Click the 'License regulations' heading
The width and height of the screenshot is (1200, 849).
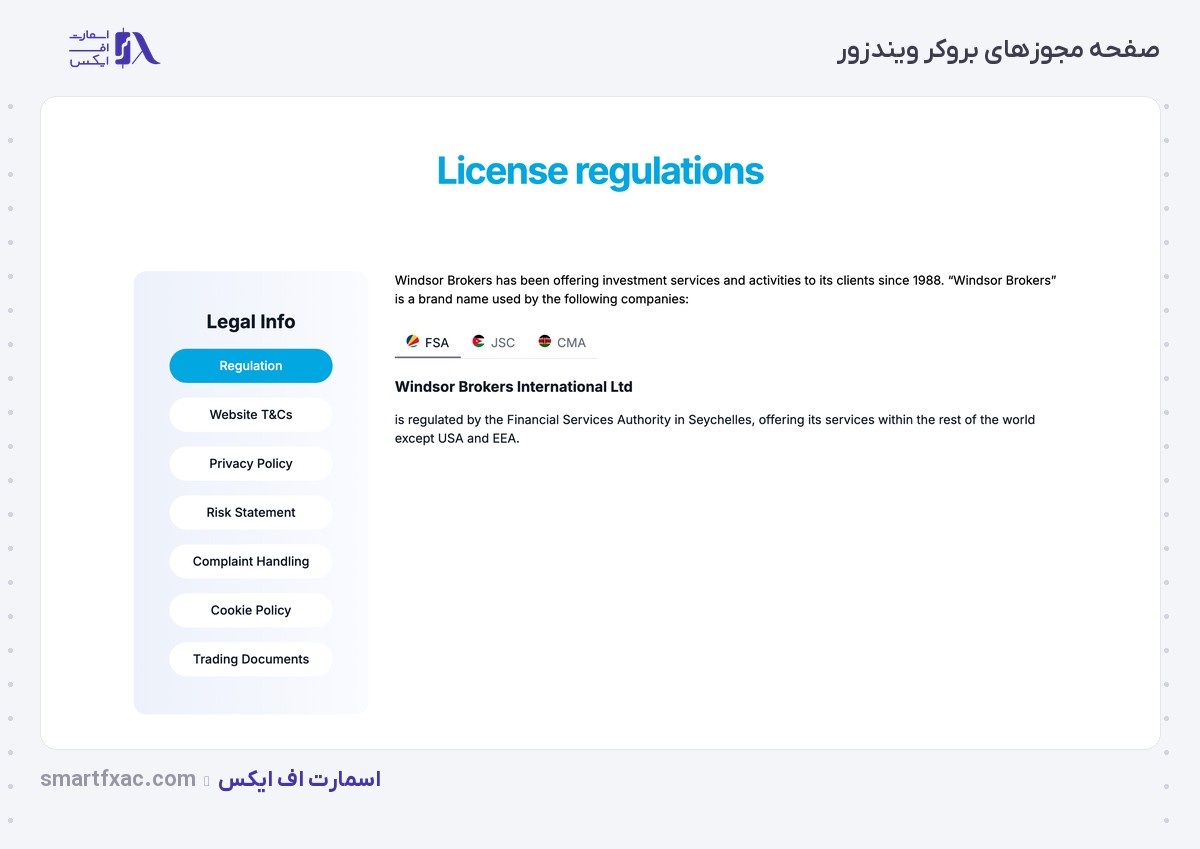point(600,172)
